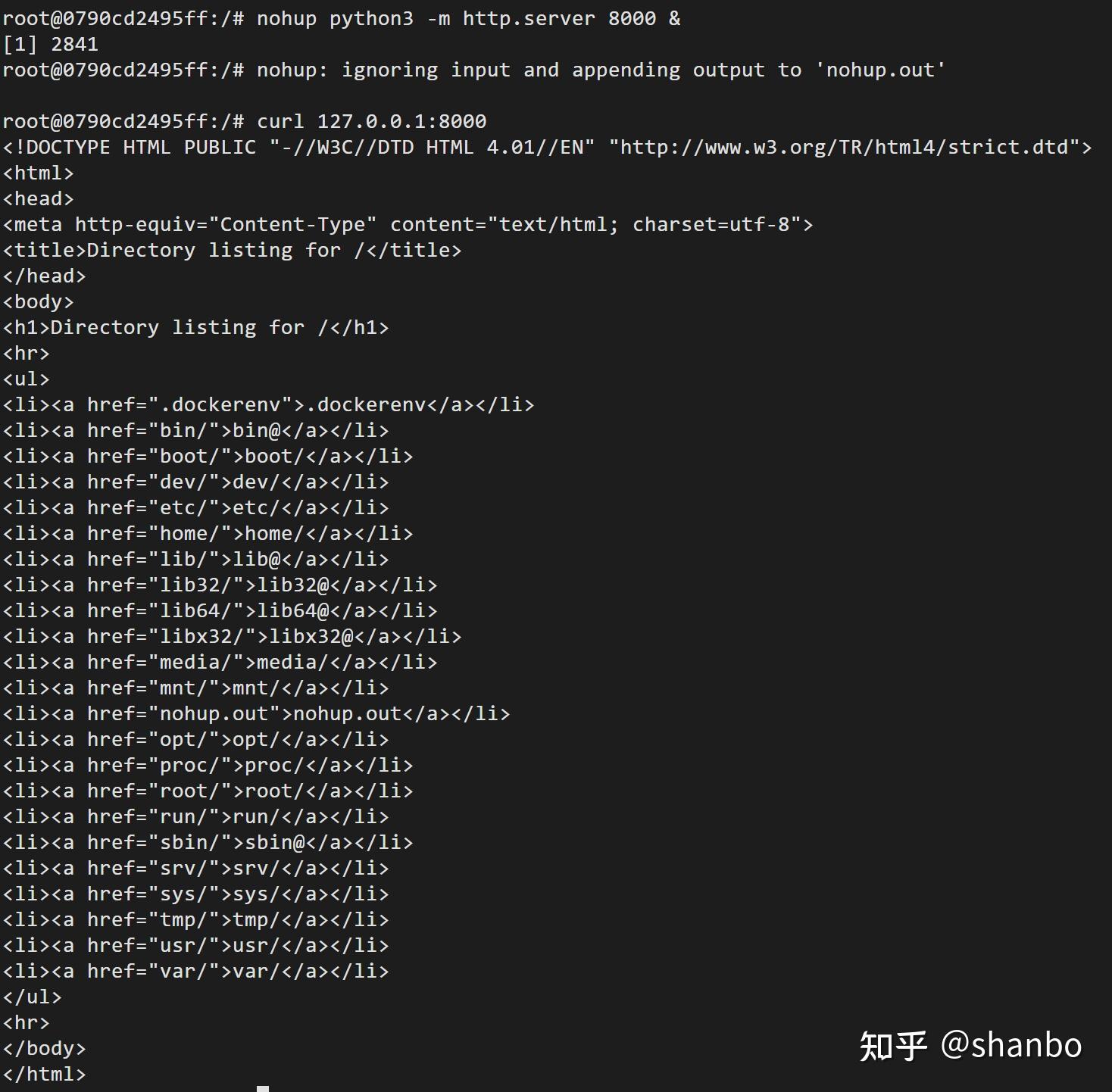This screenshot has width=1112, height=1092.
Task: Click the .dockerenv list entry line
Action: pos(268,405)
